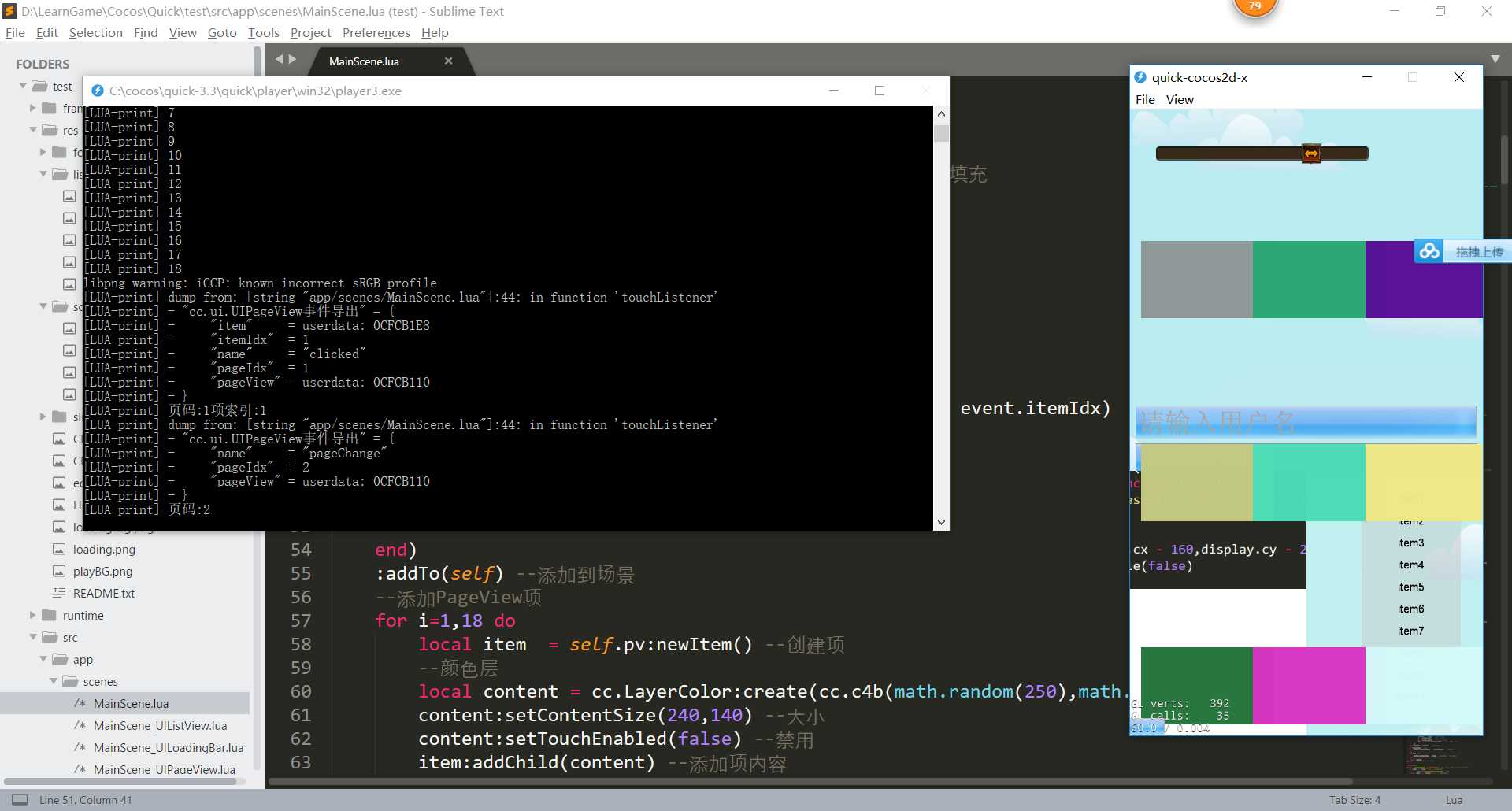The image size is (1512, 811).
Task: Click the magenta tile at bottom
Action: (x=1309, y=686)
